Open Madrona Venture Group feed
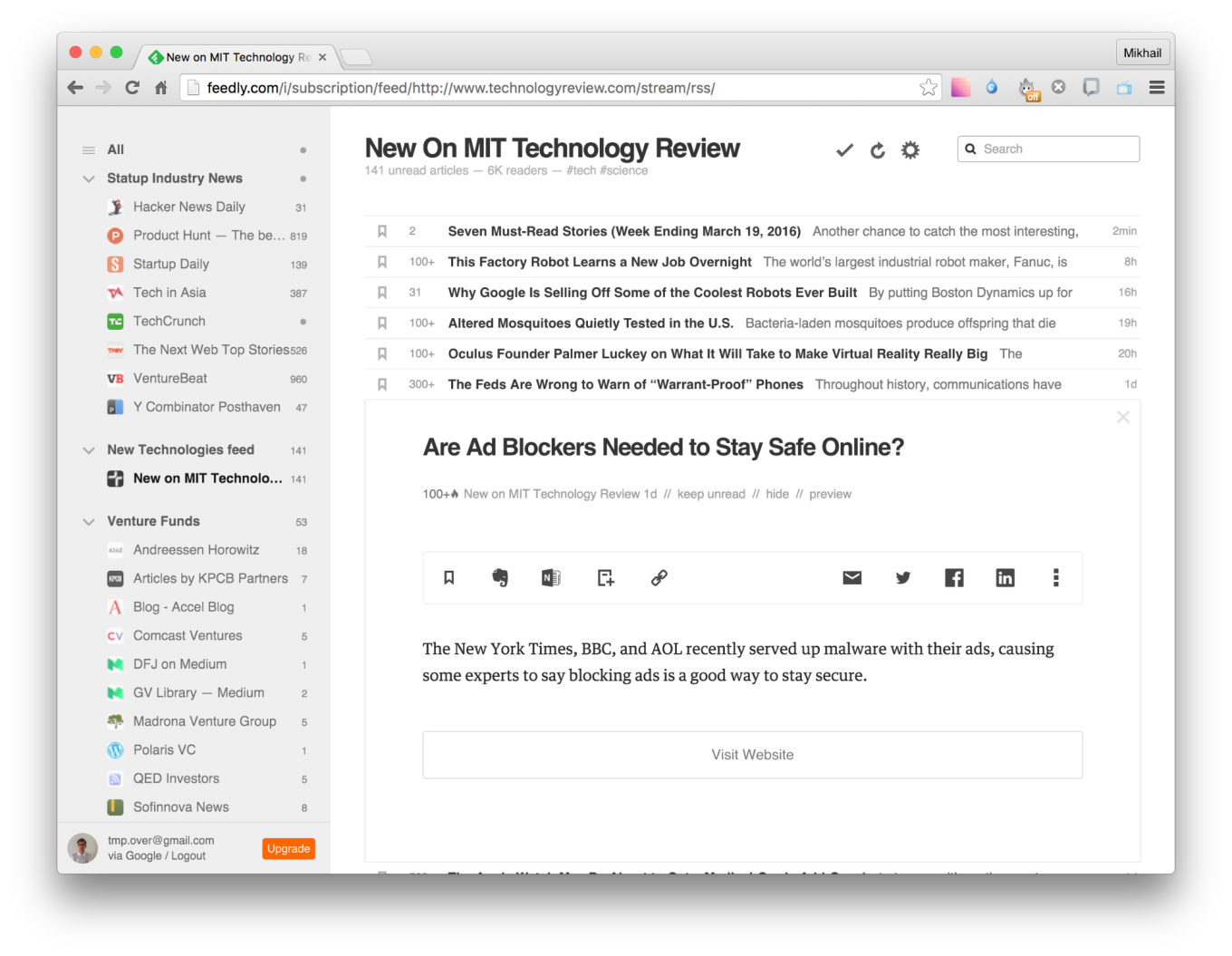The height and width of the screenshot is (956, 1232). coord(204,721)
